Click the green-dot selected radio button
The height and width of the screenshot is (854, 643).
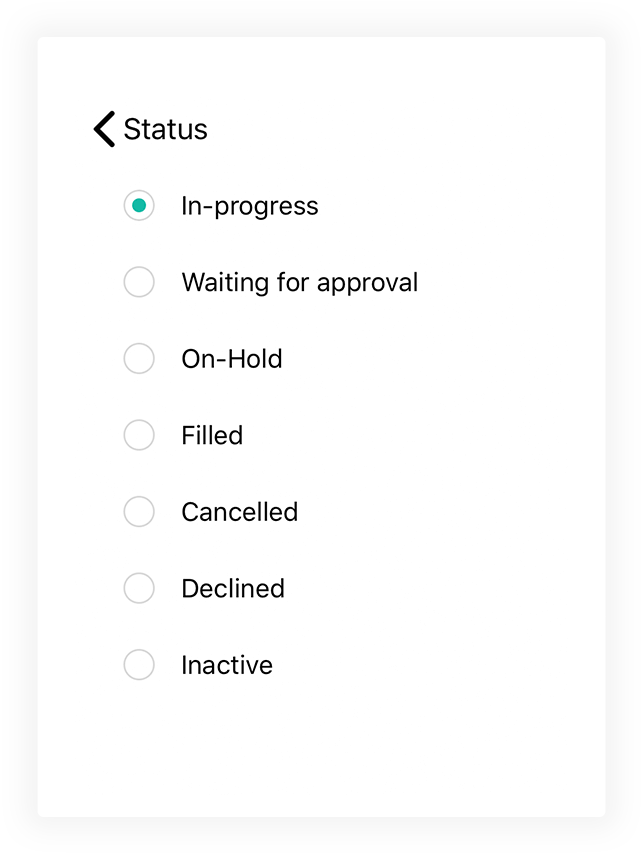(139, 206)
